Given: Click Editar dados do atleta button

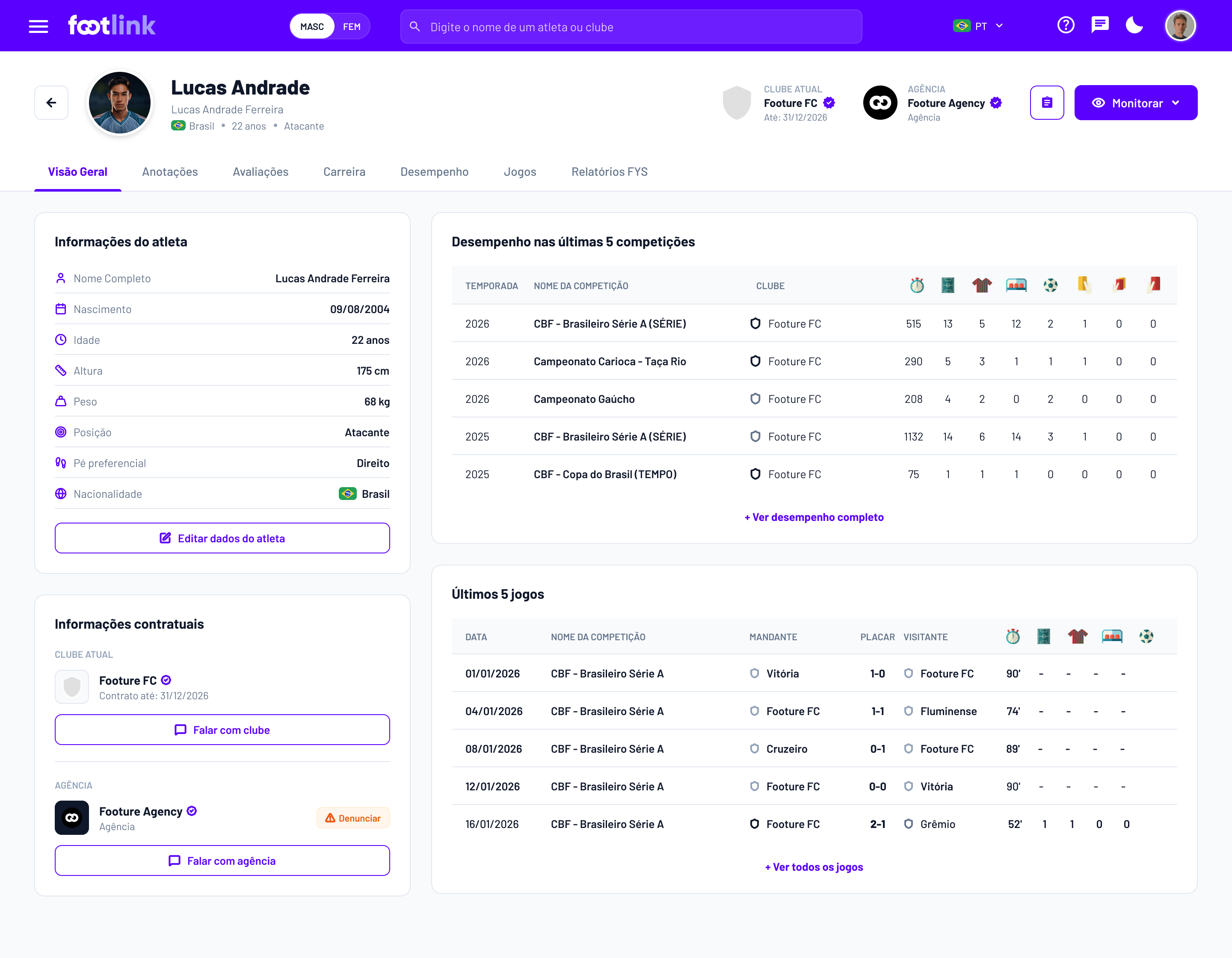Looking at the screenshot, I should coord(222,538).
